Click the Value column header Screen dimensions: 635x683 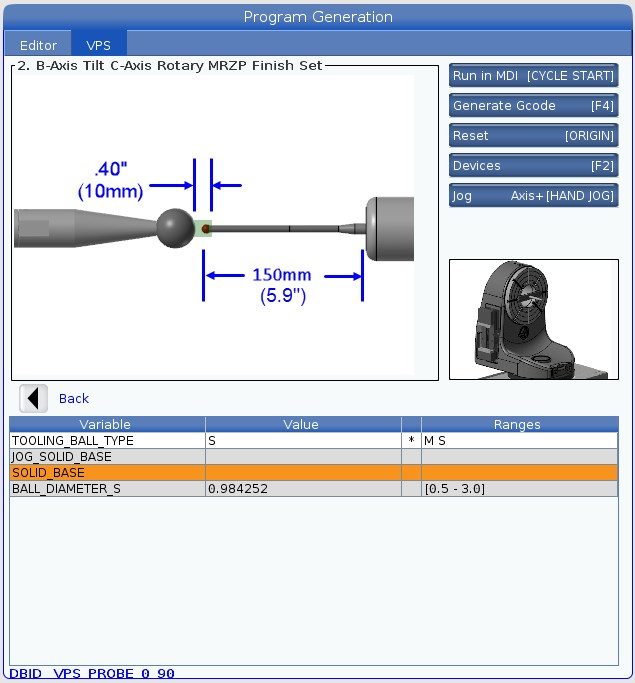[x=303, y=424]
